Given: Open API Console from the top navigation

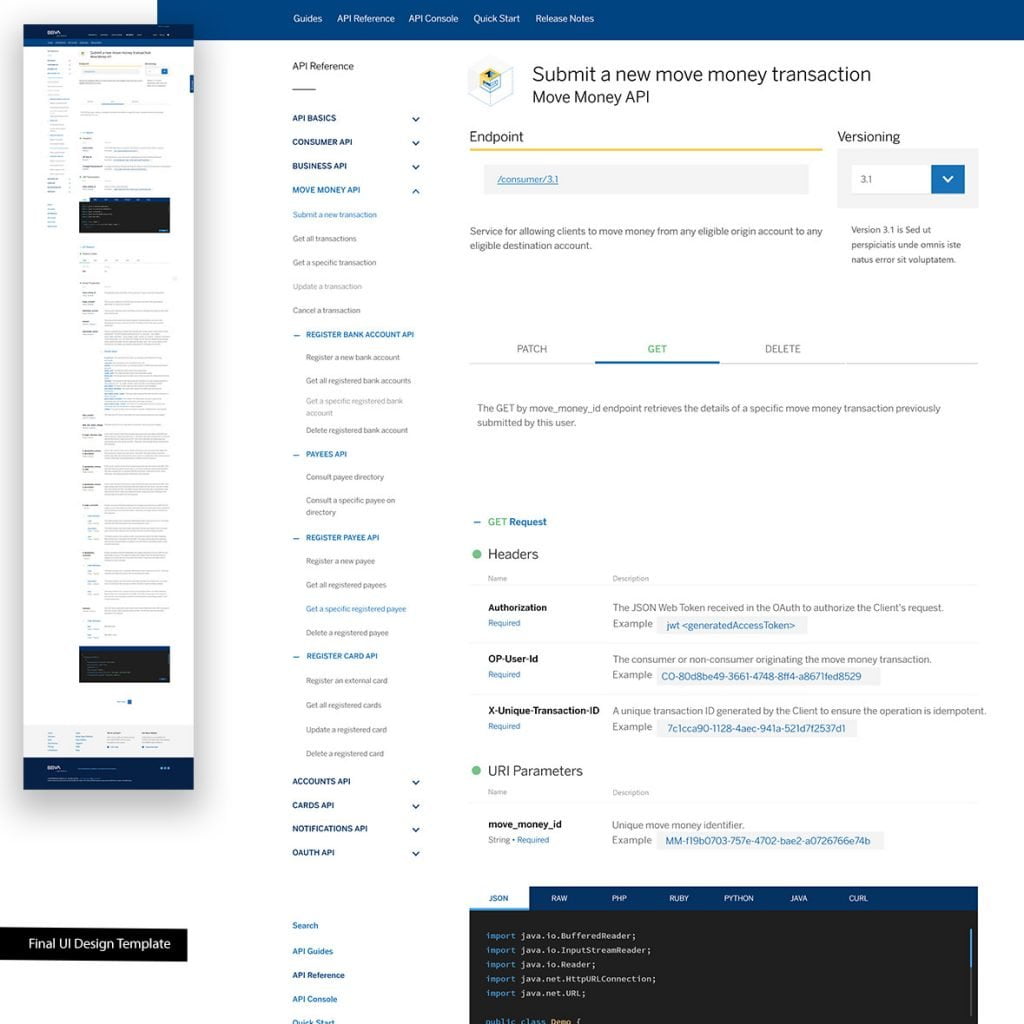Looking at the screenshot, I should 431,18.
